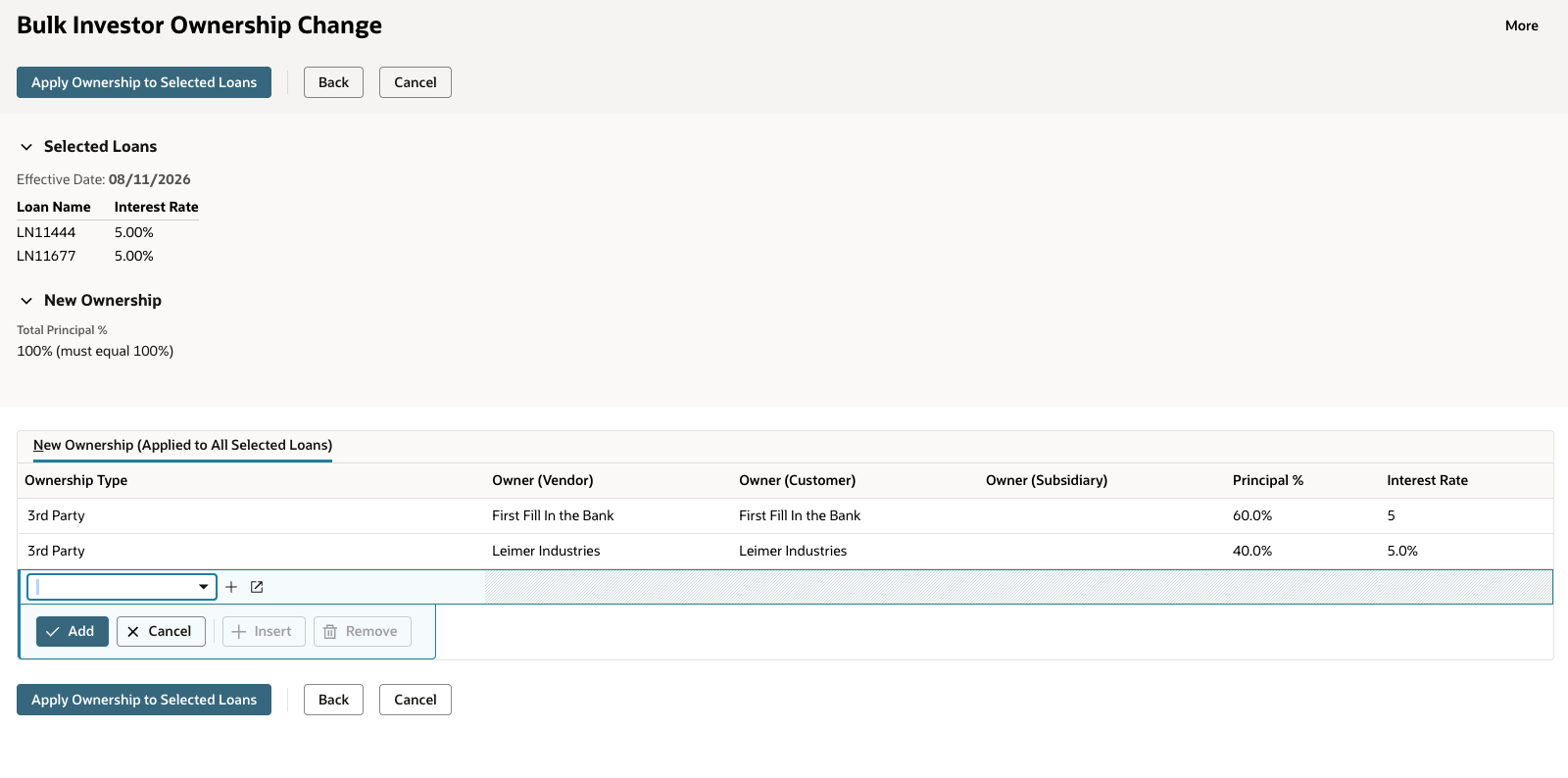Click the Owner (Vendor) column header
The width and height of the screenshot is (1568, 778).
click(x=543, y=480)
